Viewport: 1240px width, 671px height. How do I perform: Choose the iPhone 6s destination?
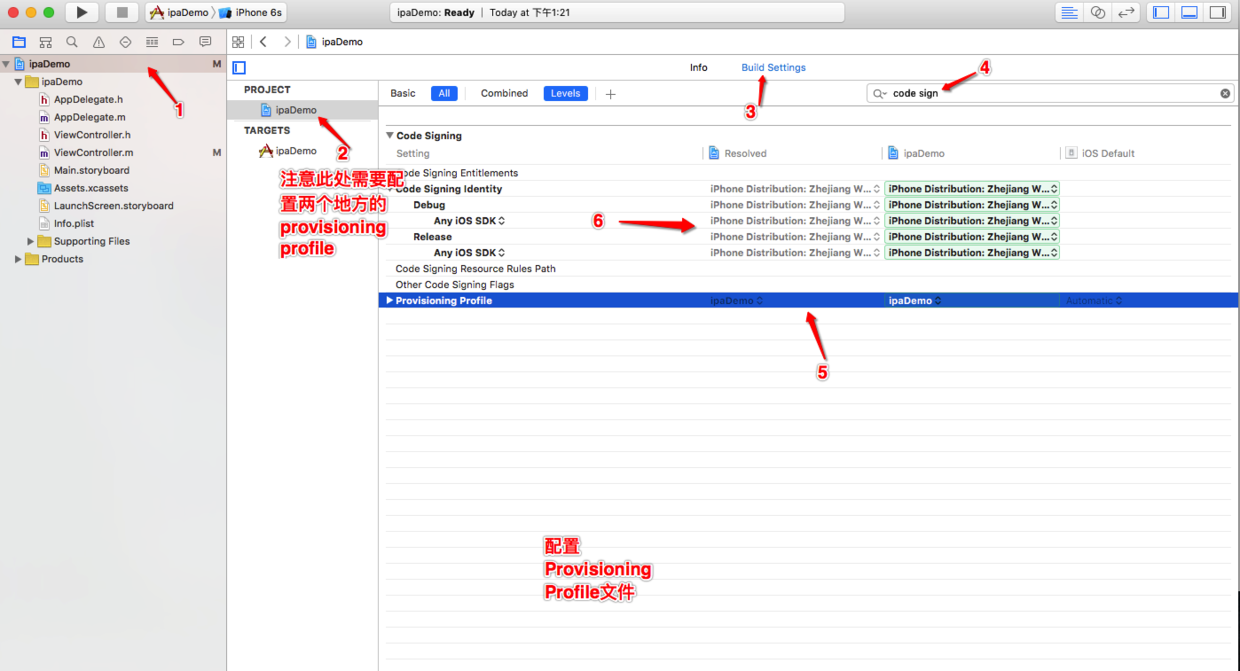[251, 12]
